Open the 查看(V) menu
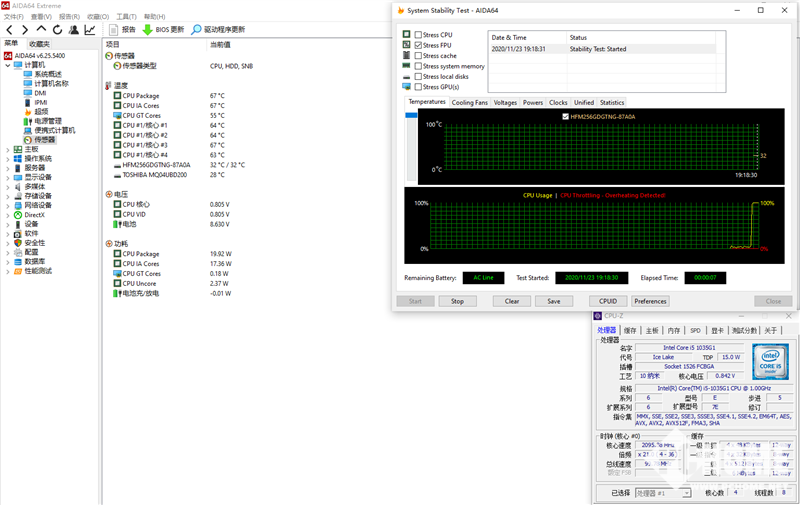 coord(41,17)
